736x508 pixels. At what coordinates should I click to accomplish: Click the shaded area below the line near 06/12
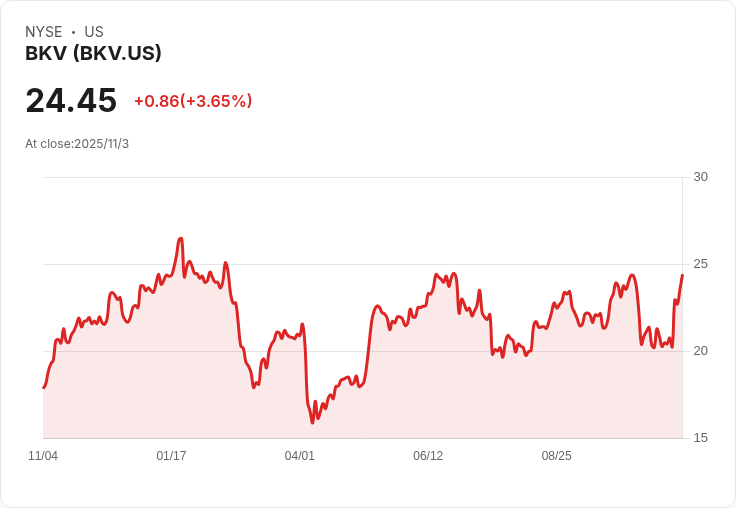pyautogui.click(x=428, y=380)
